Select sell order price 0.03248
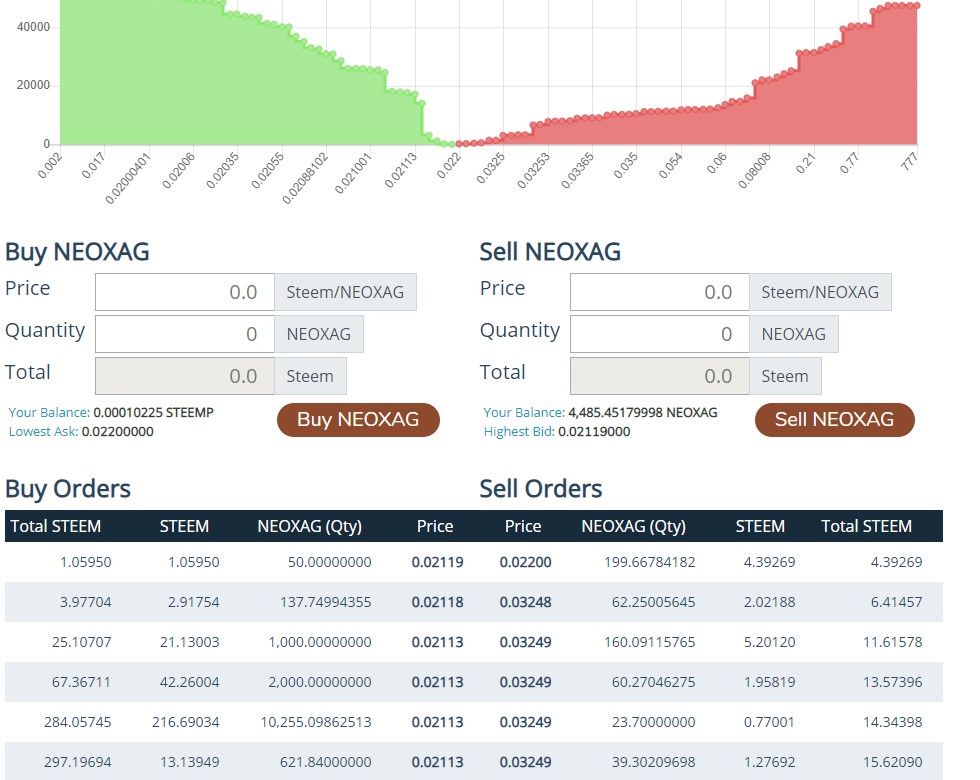 point(526,602)
